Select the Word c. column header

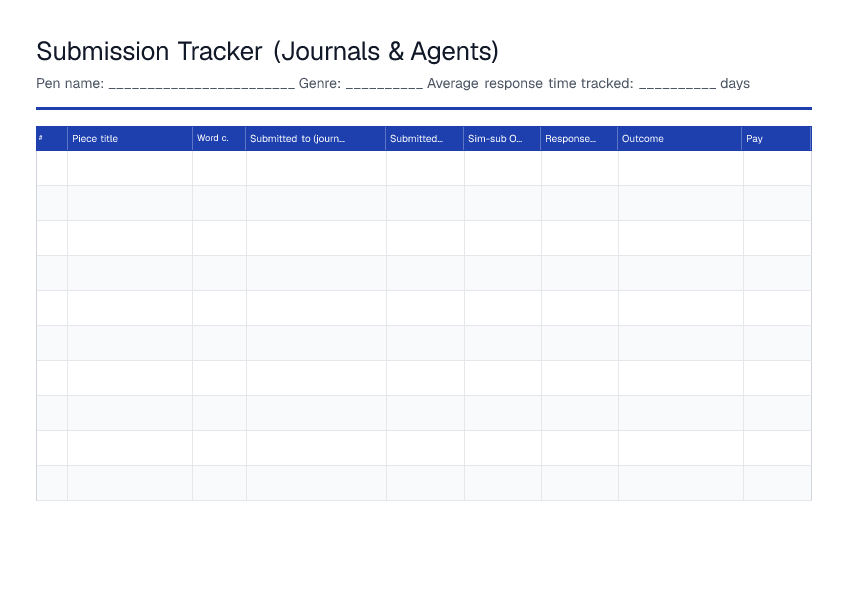pos(219,139)
